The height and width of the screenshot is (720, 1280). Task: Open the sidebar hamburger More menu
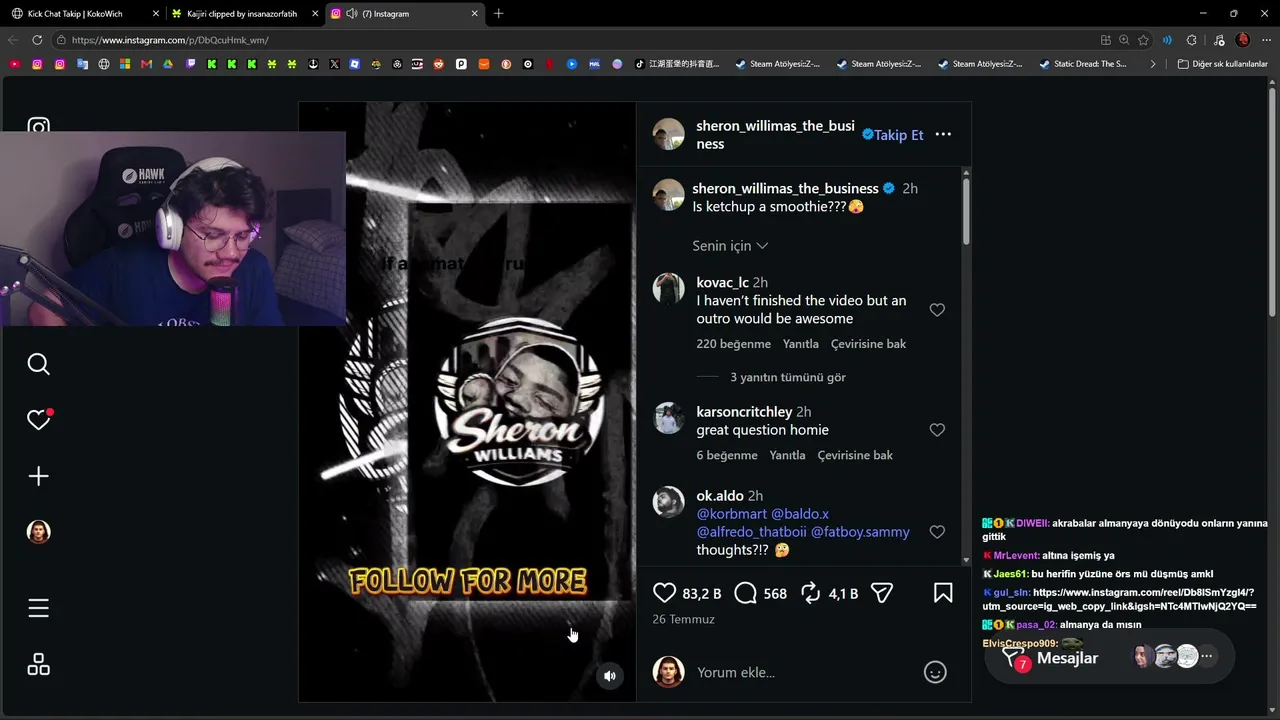39,608
